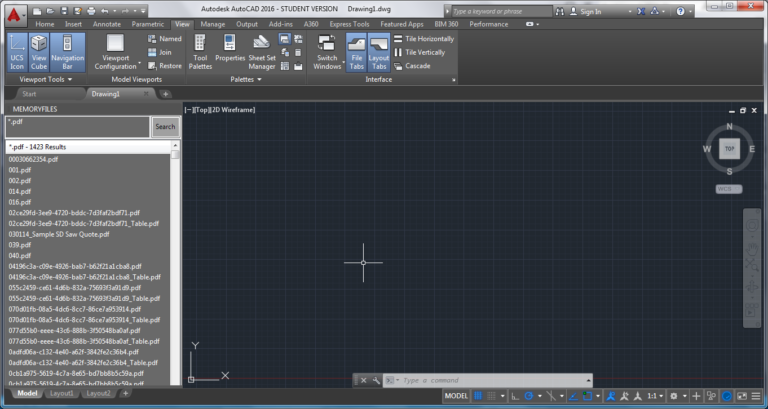This screenshot has width=768, height=409.
Task: Open the Sheet Set Manager
Action: 262,52
